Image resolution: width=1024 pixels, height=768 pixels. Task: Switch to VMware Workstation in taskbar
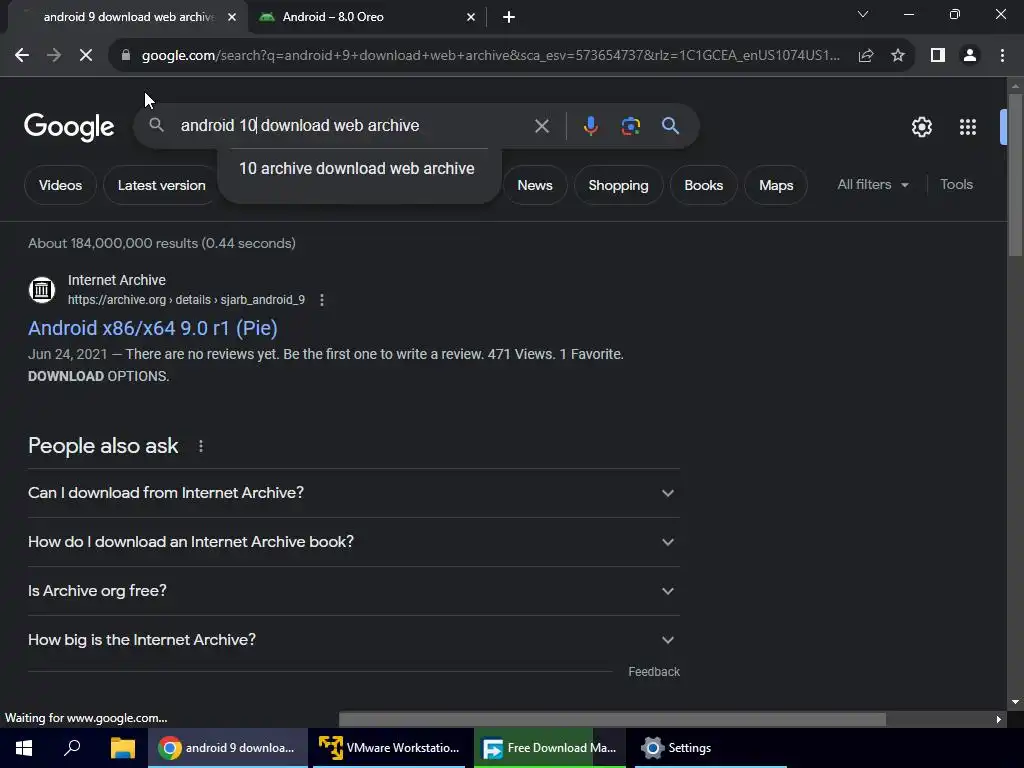point(389,748)
